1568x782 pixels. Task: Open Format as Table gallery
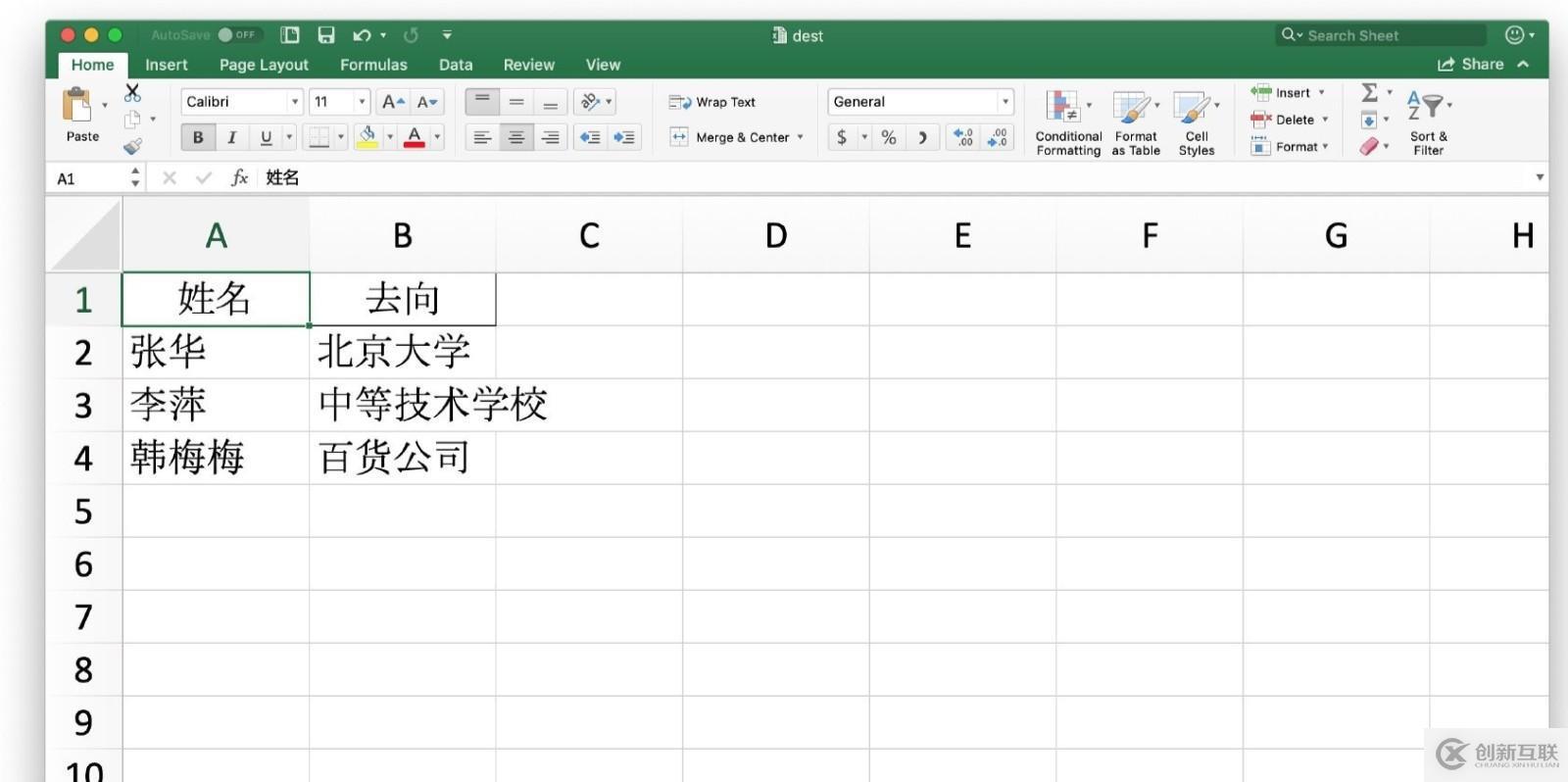coord(1136,122)
